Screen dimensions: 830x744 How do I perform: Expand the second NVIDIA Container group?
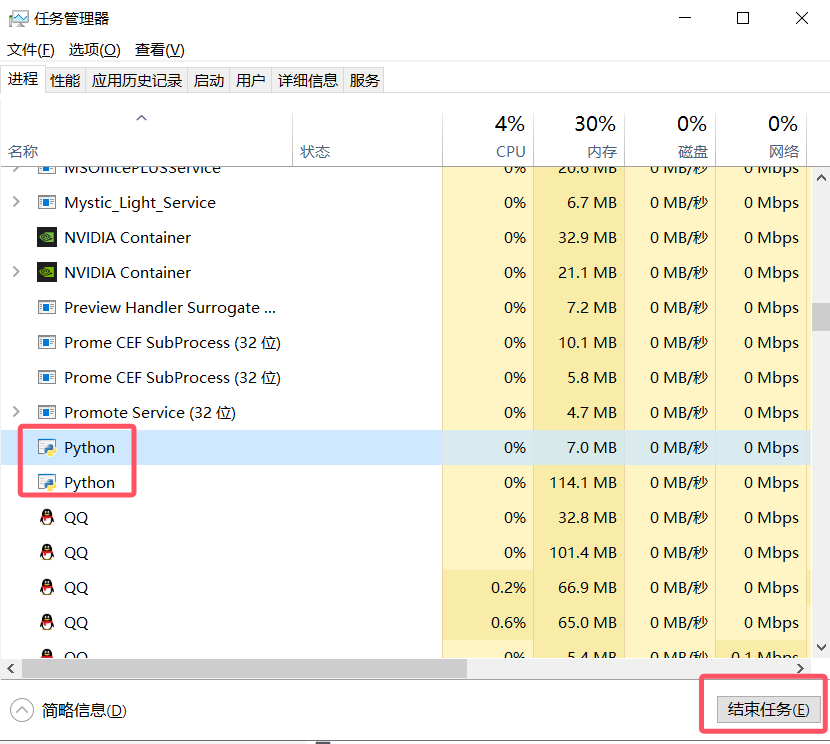tap(16, 272)
